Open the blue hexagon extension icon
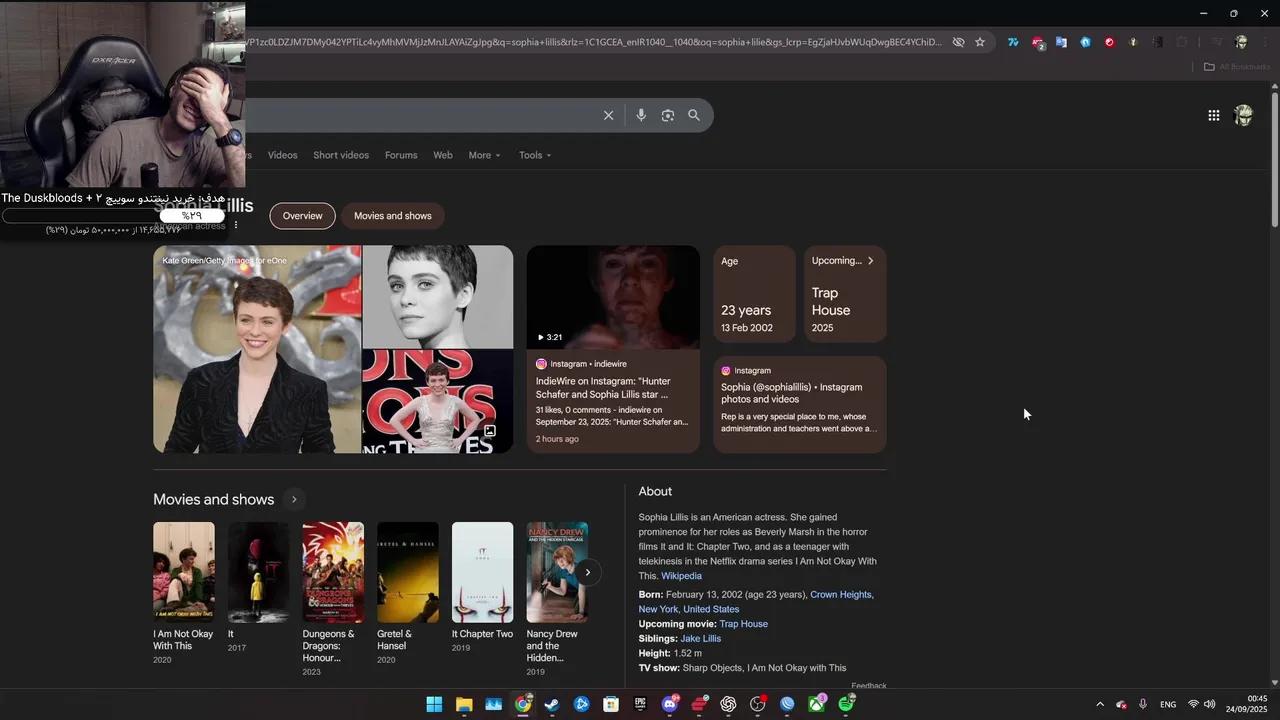 coord(1085,42)
